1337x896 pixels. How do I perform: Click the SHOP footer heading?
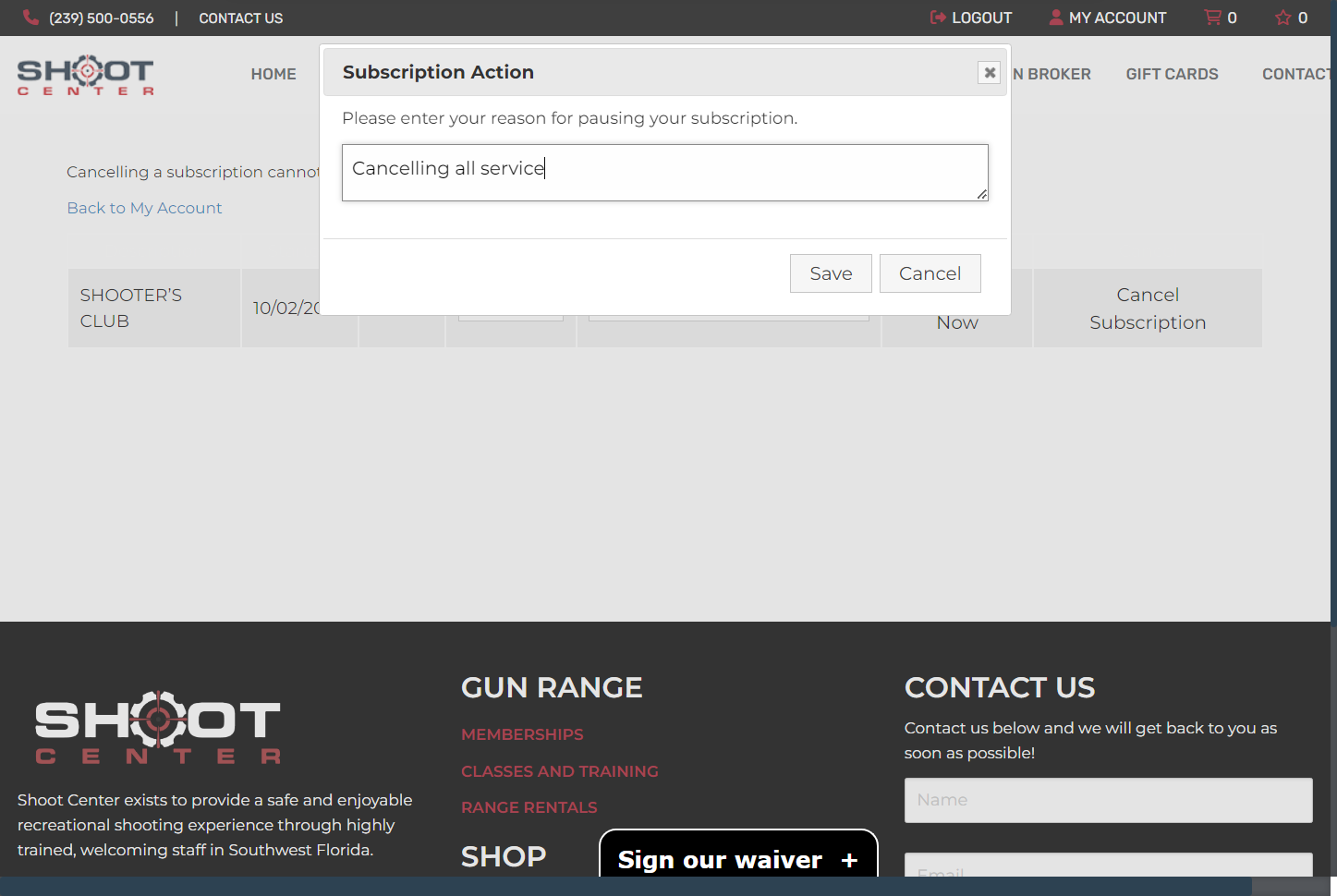point(504,857)
